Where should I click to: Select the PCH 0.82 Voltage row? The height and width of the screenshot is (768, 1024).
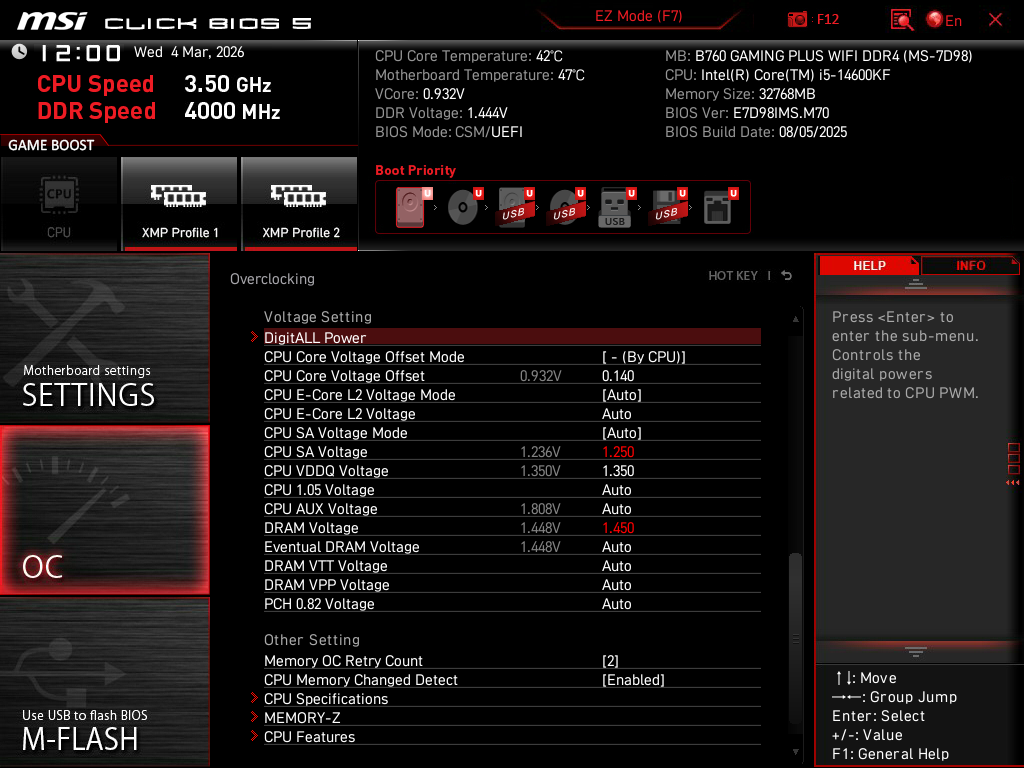(x=511, y=604)
